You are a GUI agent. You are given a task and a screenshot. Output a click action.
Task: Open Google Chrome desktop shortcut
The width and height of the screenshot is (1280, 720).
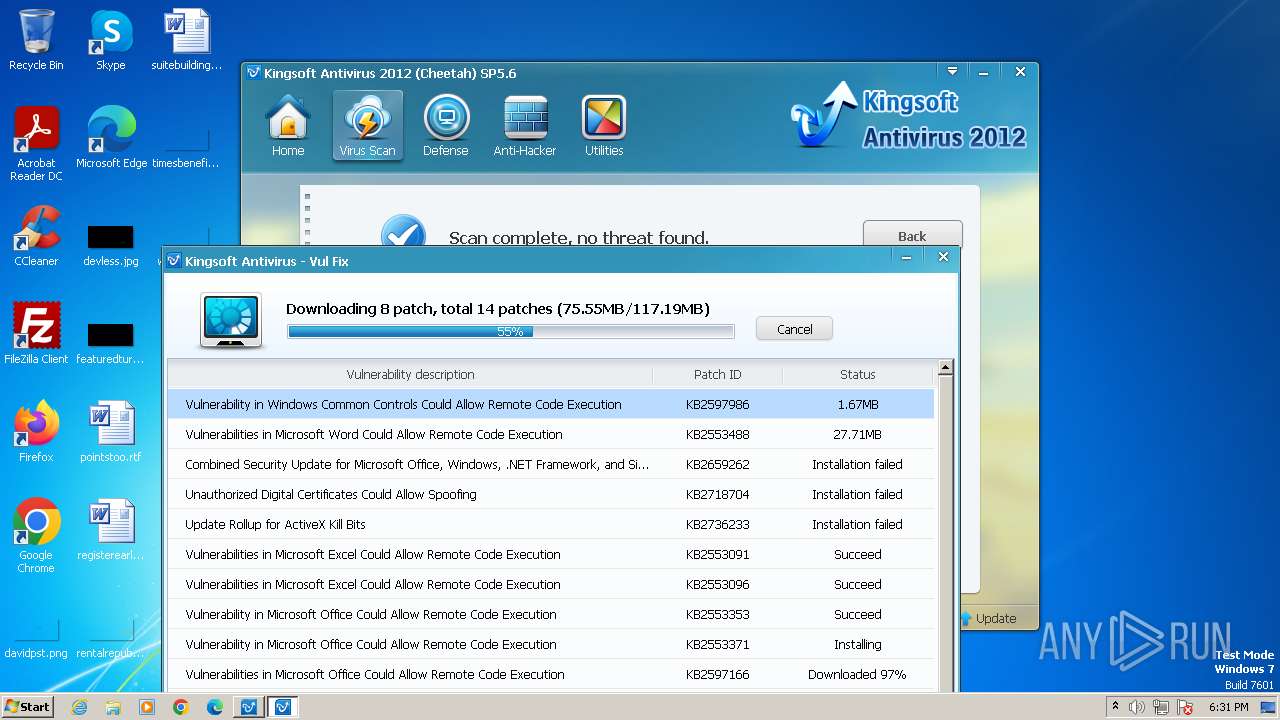[36, 536]
